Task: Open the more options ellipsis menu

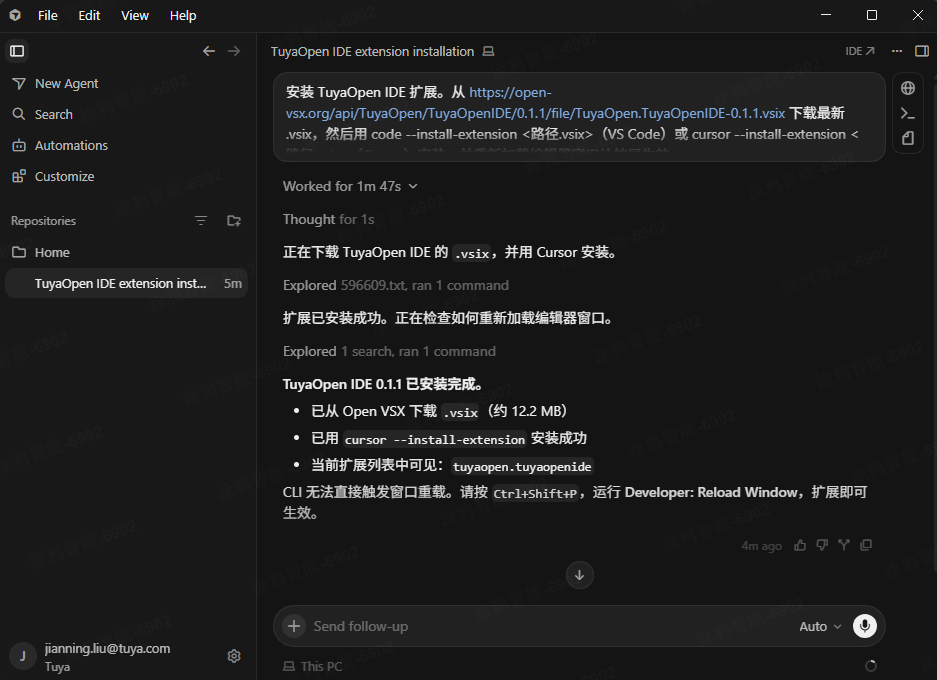Action: [x=897, y=51]
